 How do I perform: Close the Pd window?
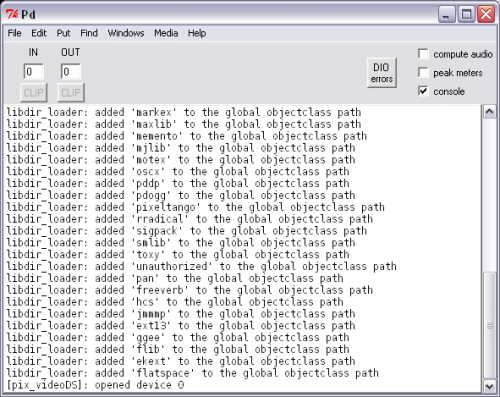tap(486, 14)
